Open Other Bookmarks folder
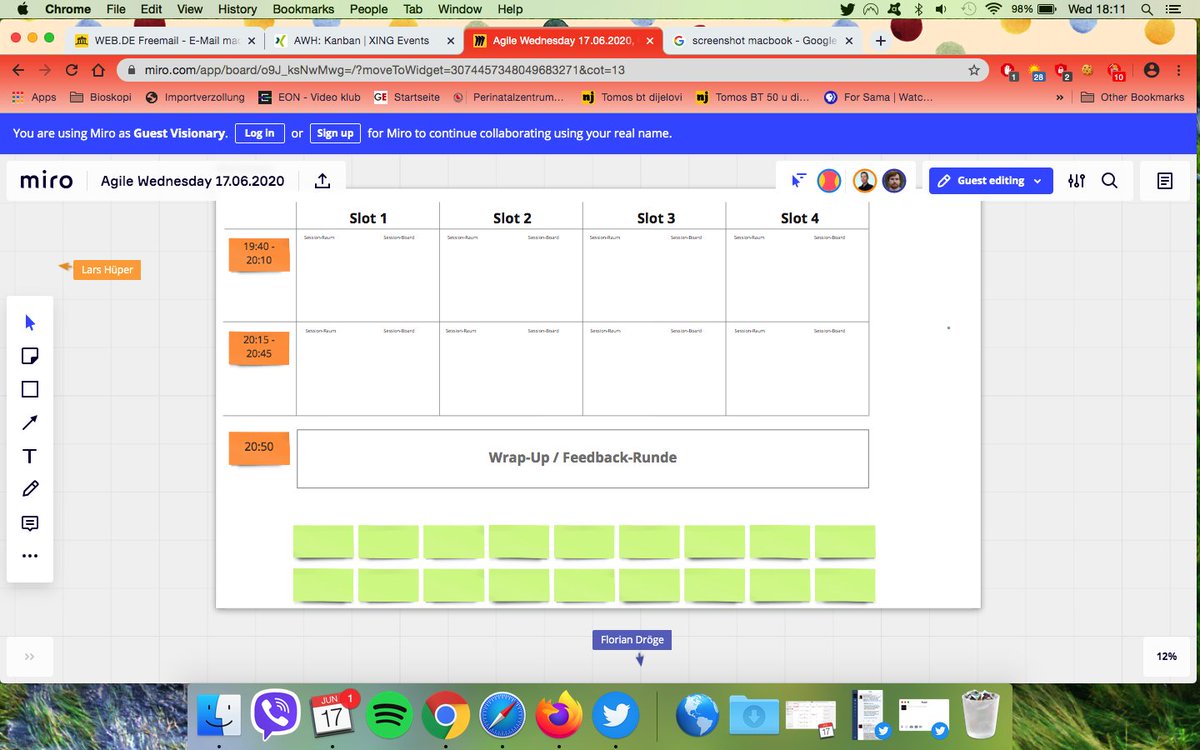 (x=1133, y=97)
